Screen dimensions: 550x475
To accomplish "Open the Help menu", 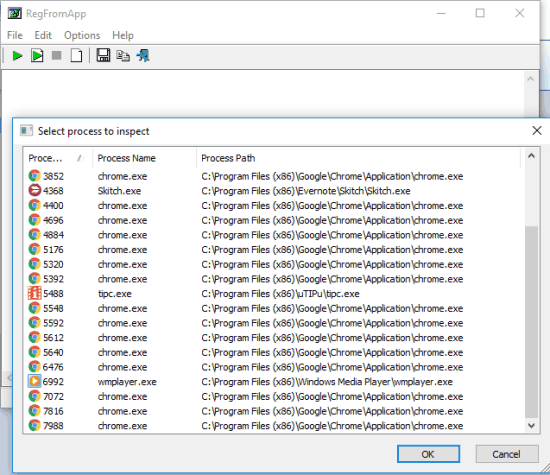I will (x=123, y=35).
